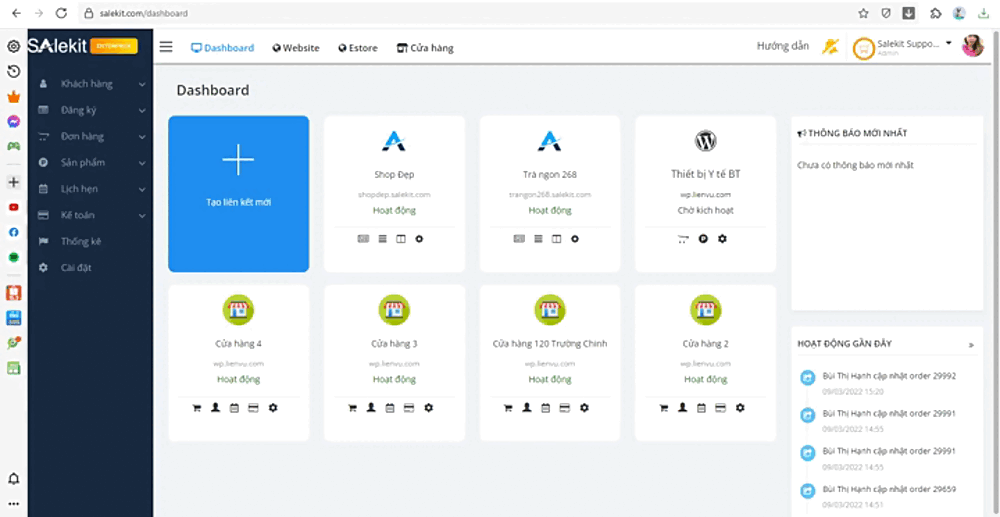Open the Hướng dẫn guide link
Screen dimensions: 1000x517
783,46
